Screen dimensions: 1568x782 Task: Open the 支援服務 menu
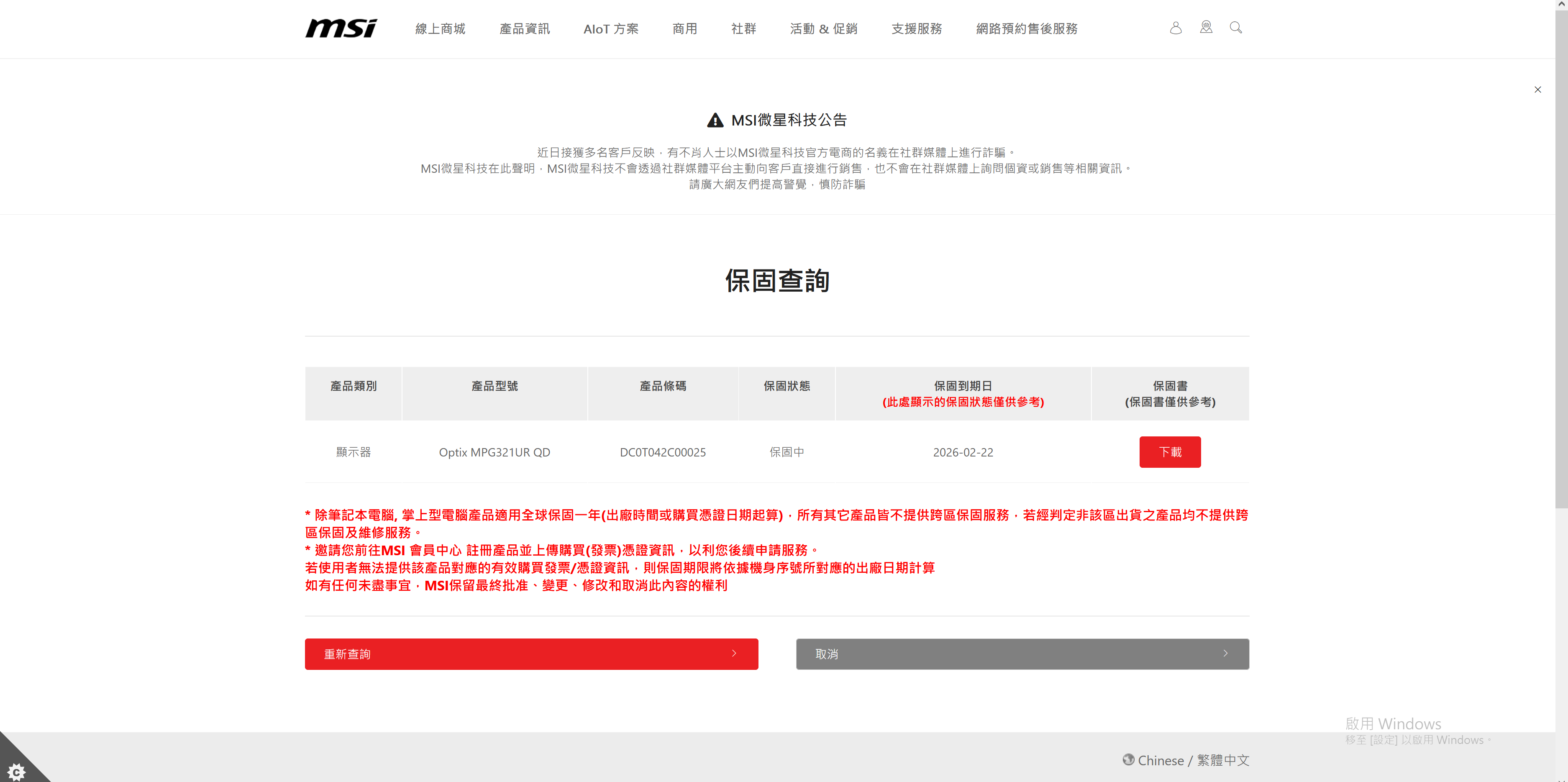917,28
